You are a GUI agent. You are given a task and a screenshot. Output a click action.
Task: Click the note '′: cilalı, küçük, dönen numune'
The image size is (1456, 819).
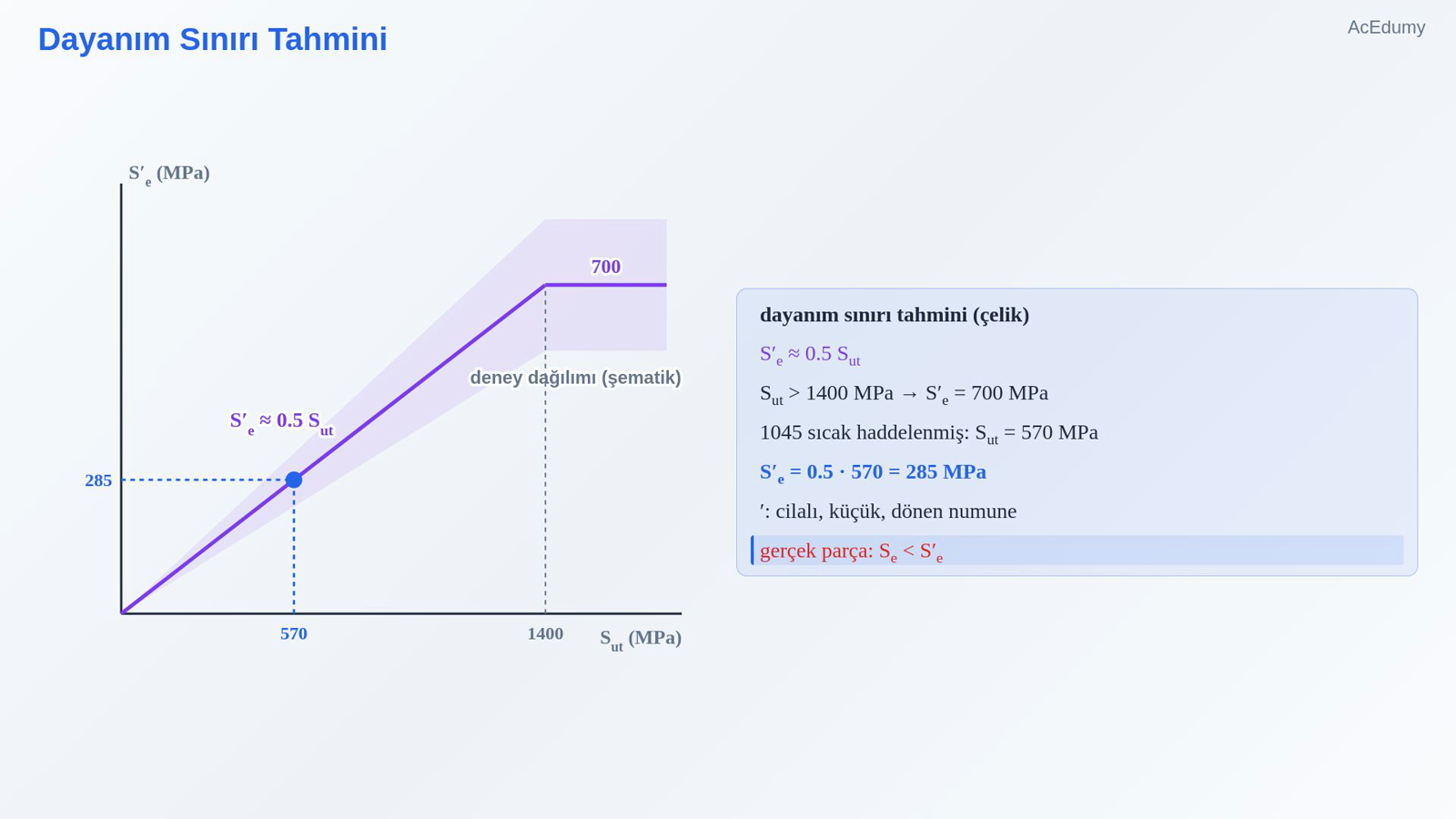click(888, 511)
